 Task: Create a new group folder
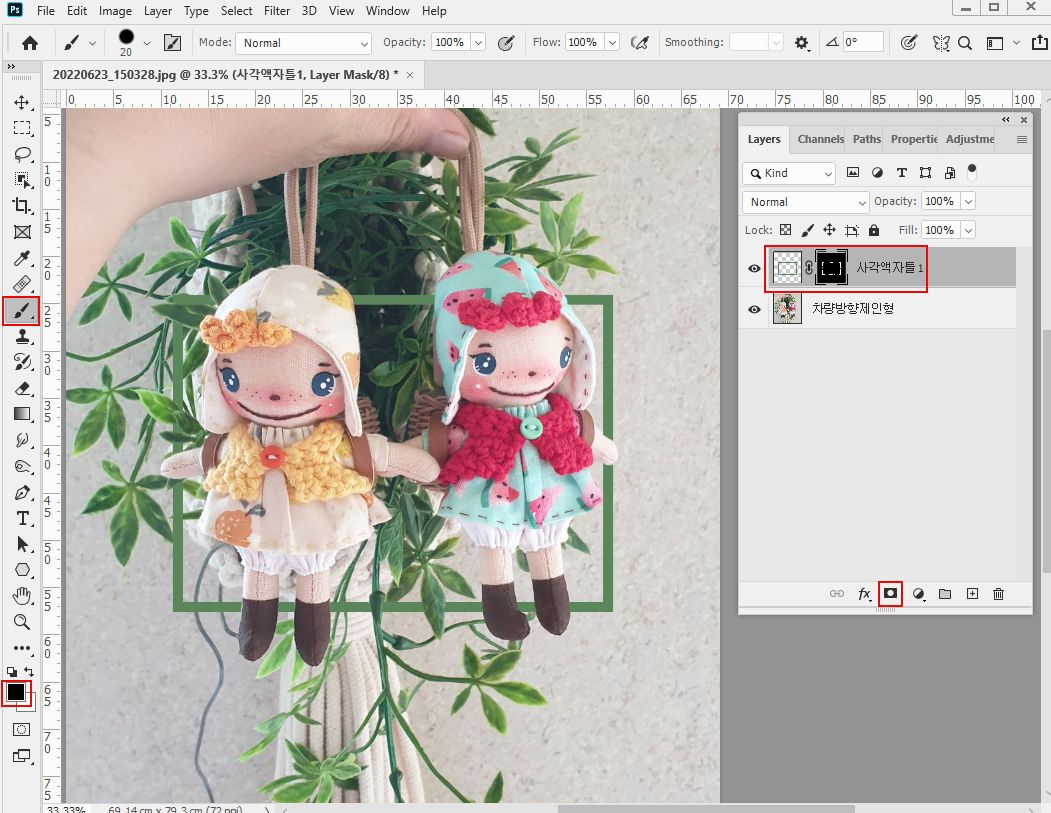945,594
